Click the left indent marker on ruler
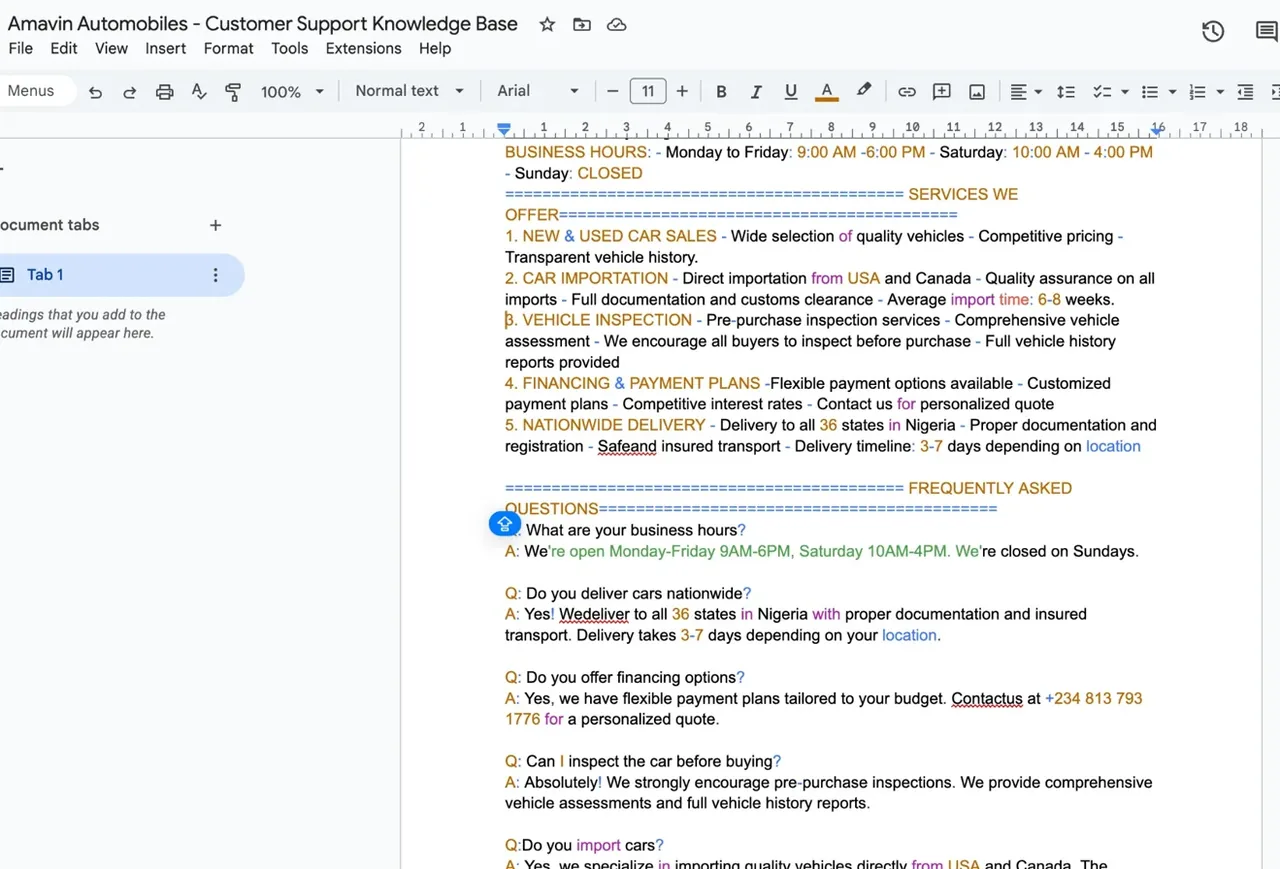 click(x=504, y=129)
